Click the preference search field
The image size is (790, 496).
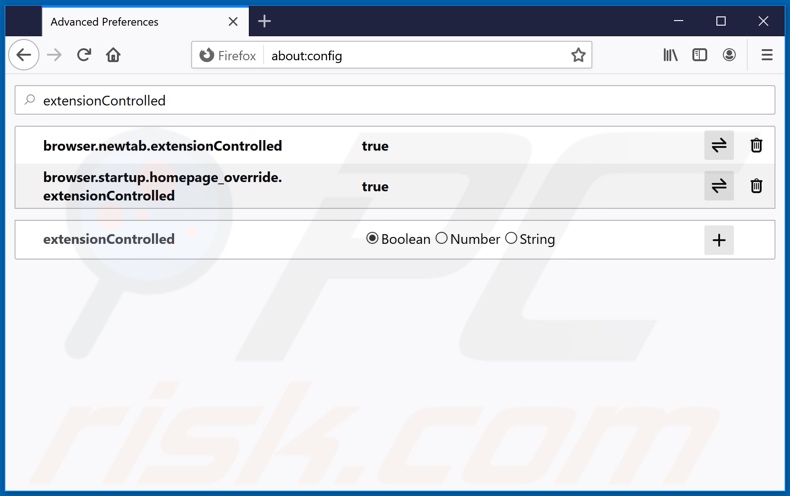tap(400, 100)
